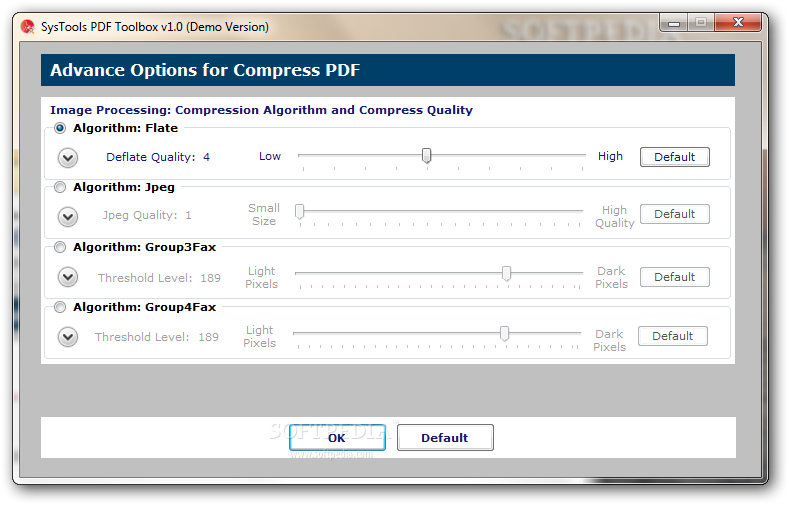789x505 pixels.
Task: Click the 'High Quality' label
Action: pos(614,217)
